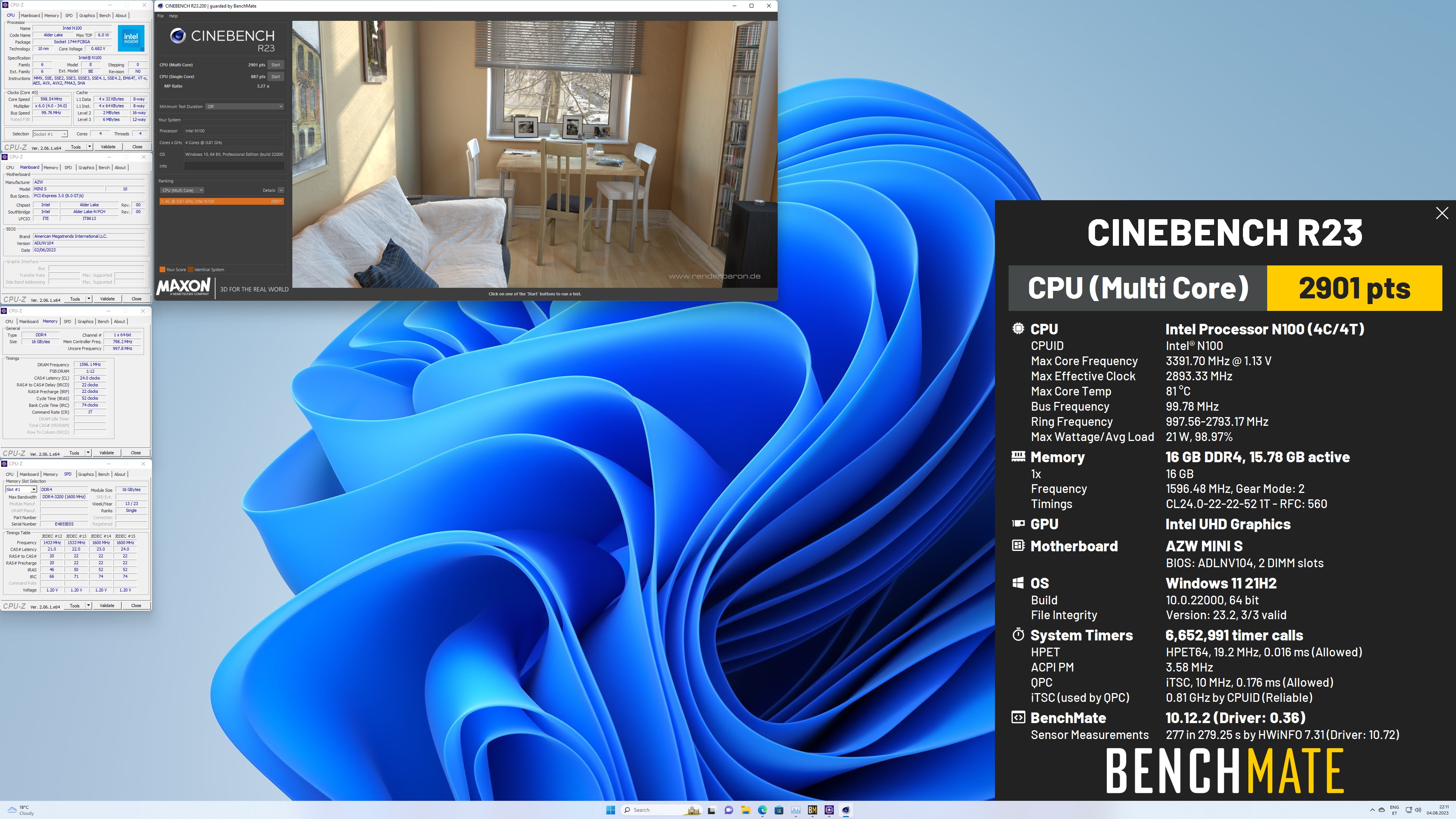1456x819 pixels.
Task: Open Tools dropdown arrow in CPU-Z Memory window
Action: (x=88, y=452)
